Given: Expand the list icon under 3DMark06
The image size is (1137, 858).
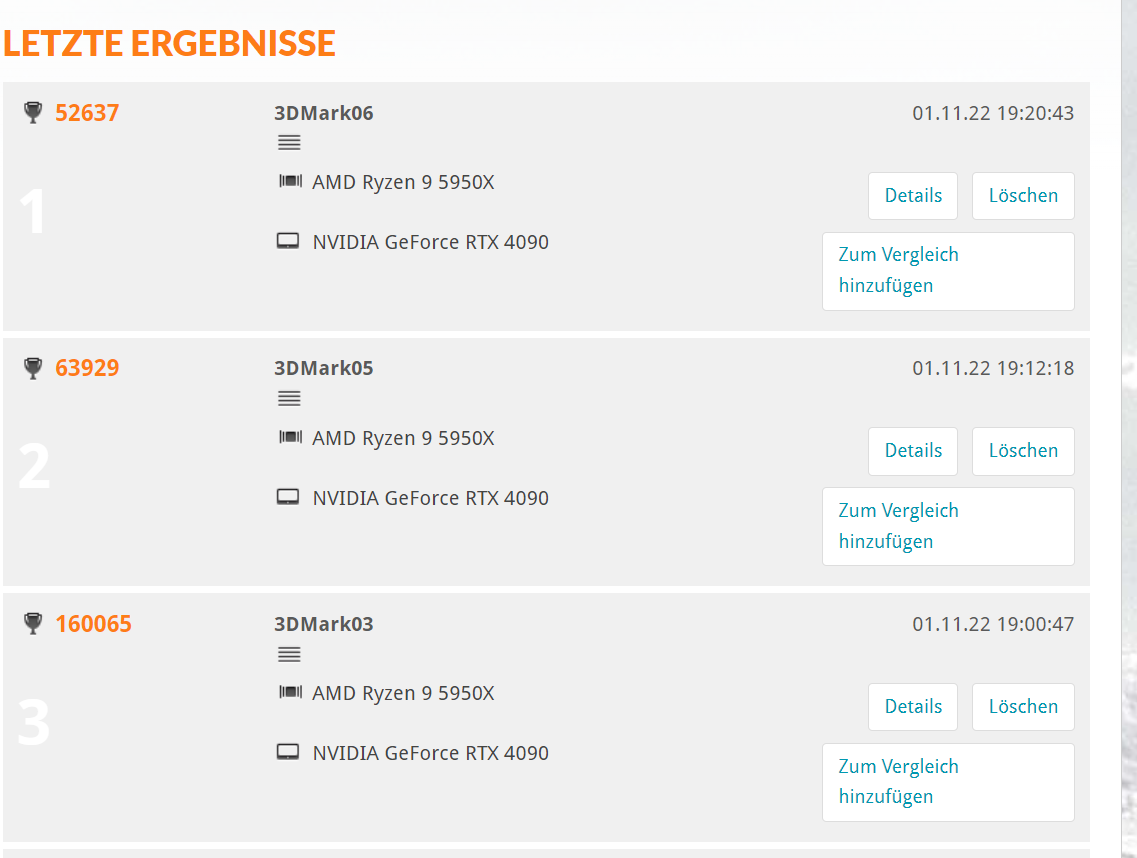Looking at the screenshot, I should coord(289,143).
